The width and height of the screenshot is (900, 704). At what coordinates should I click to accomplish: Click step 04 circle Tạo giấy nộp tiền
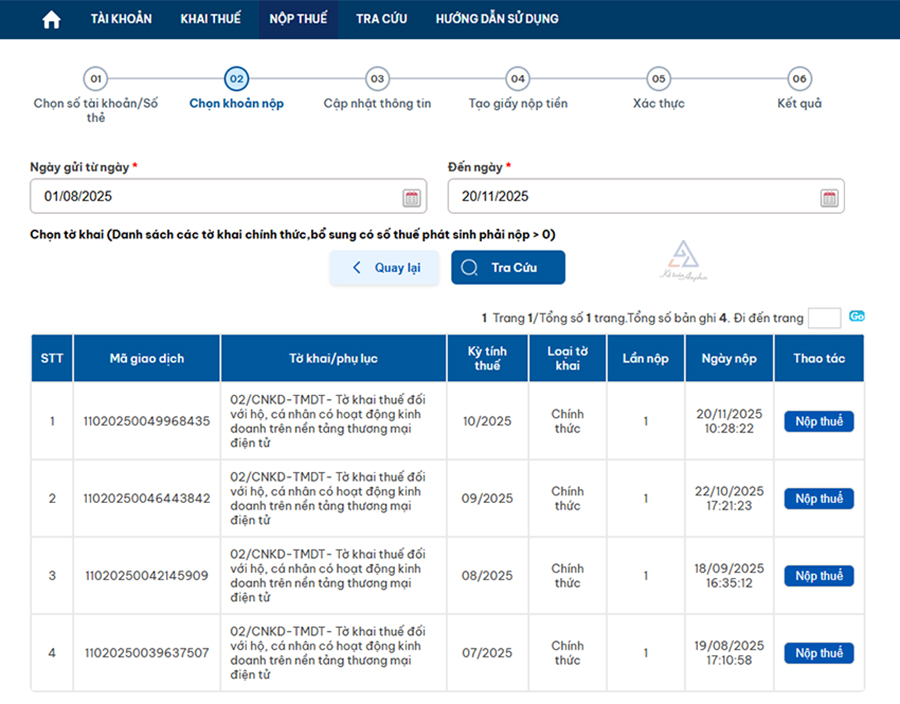pos(517,79)
